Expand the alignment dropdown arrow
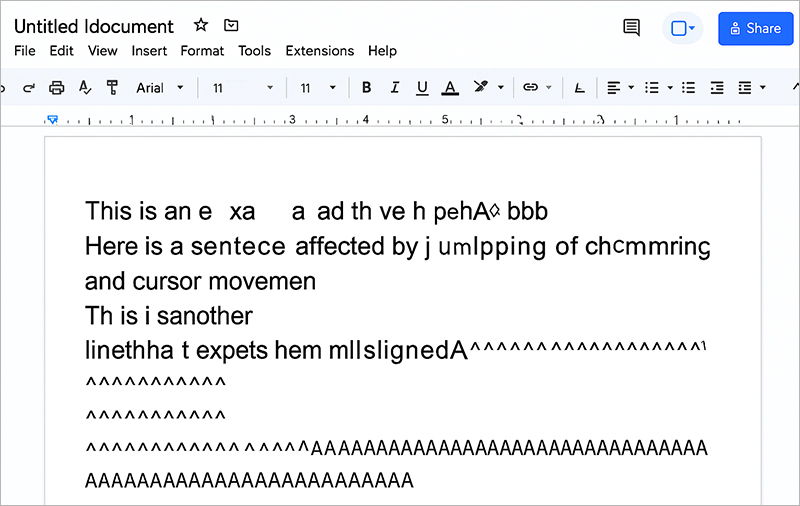This screenshot has height=506, width=800. [631, 88]
